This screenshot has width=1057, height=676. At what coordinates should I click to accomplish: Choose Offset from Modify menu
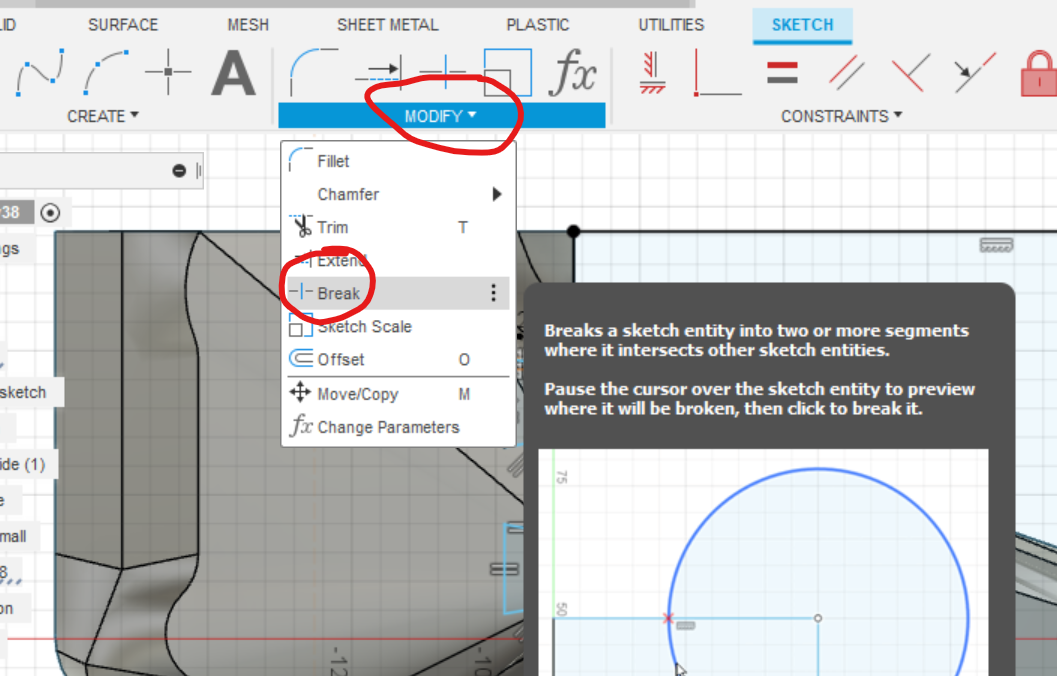(x=398, y=359)
